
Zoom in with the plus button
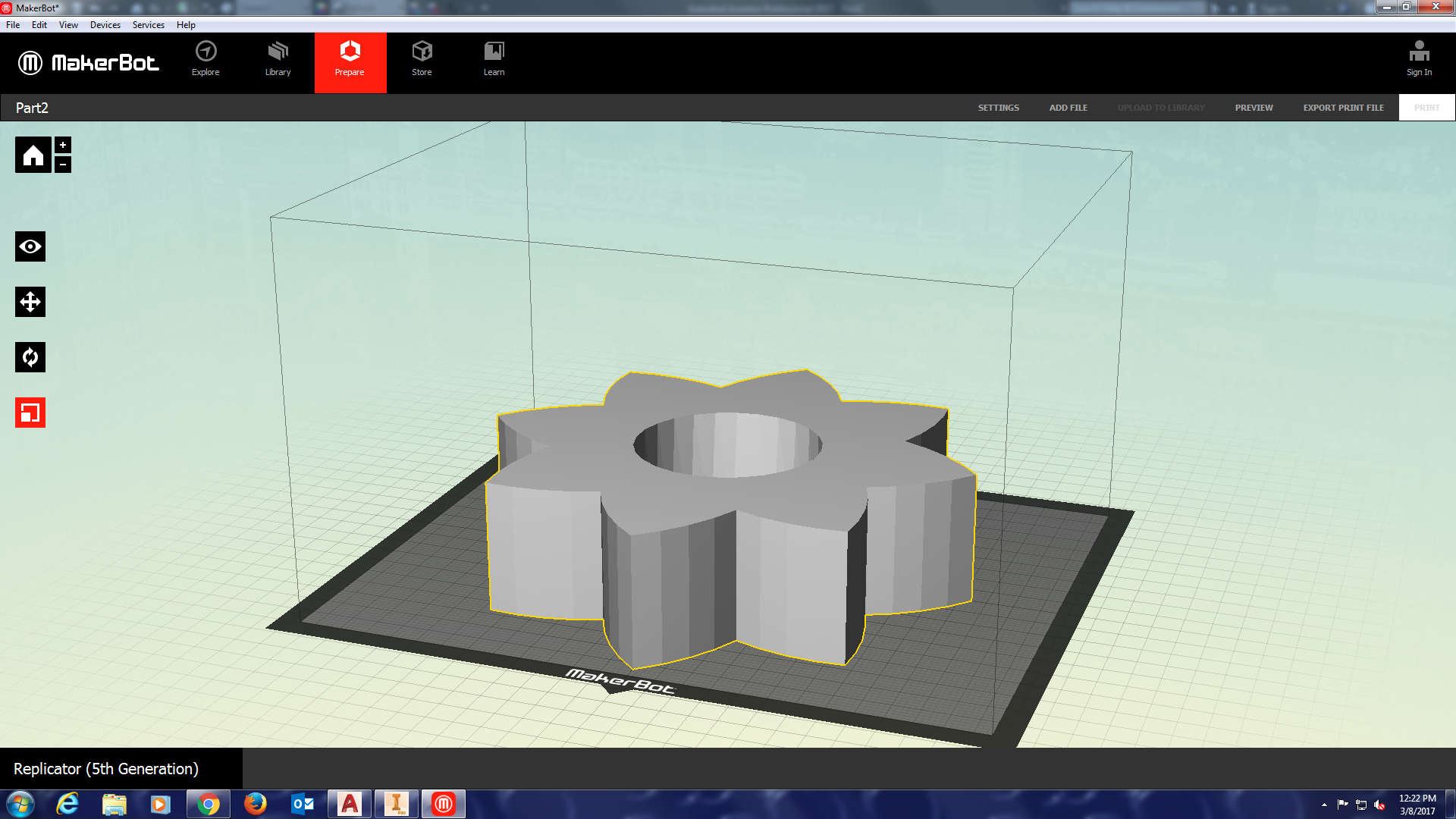coord(63,145)
